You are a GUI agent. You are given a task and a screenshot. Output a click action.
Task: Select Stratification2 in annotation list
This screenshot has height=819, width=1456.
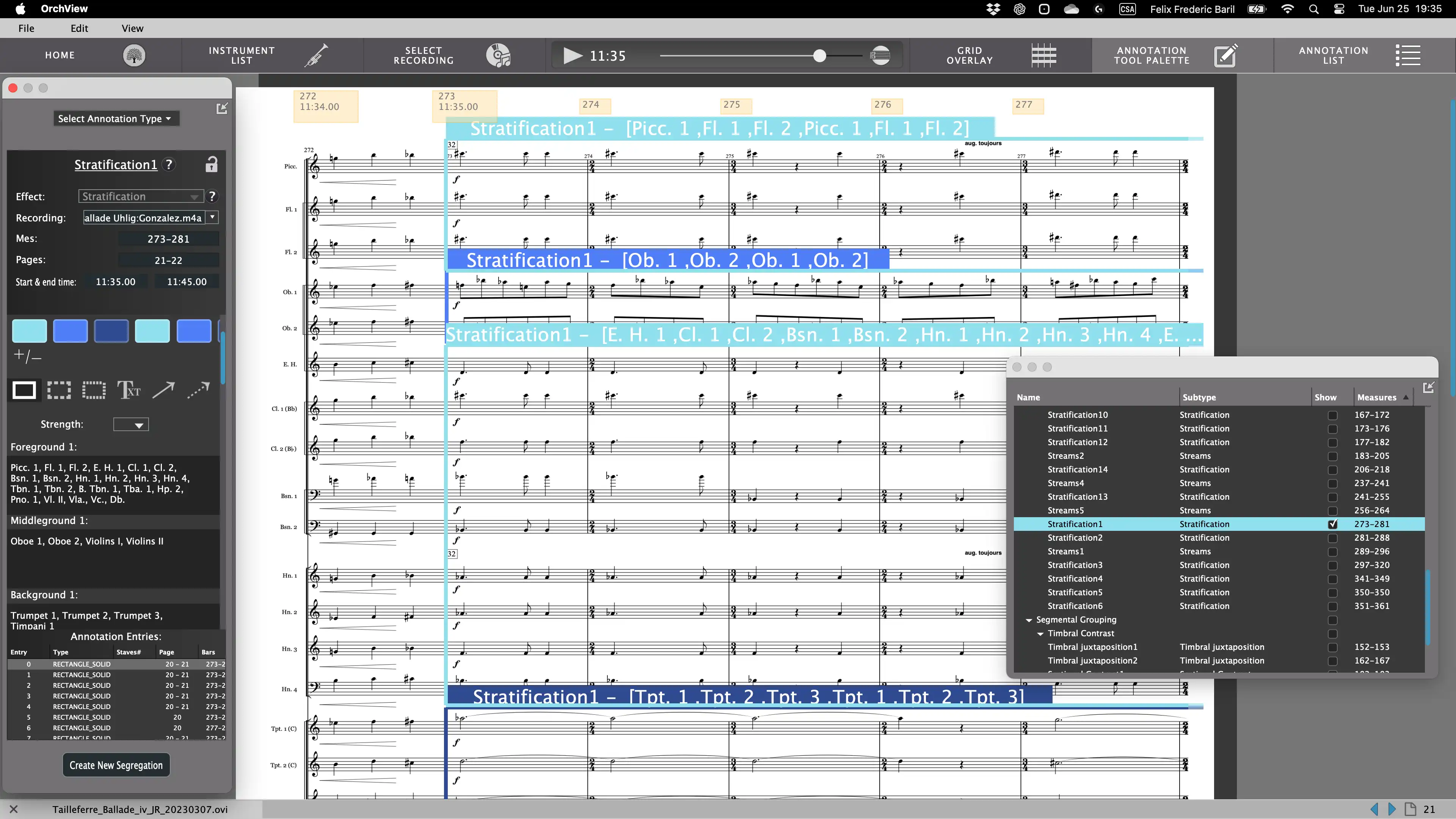point(1219,538)
